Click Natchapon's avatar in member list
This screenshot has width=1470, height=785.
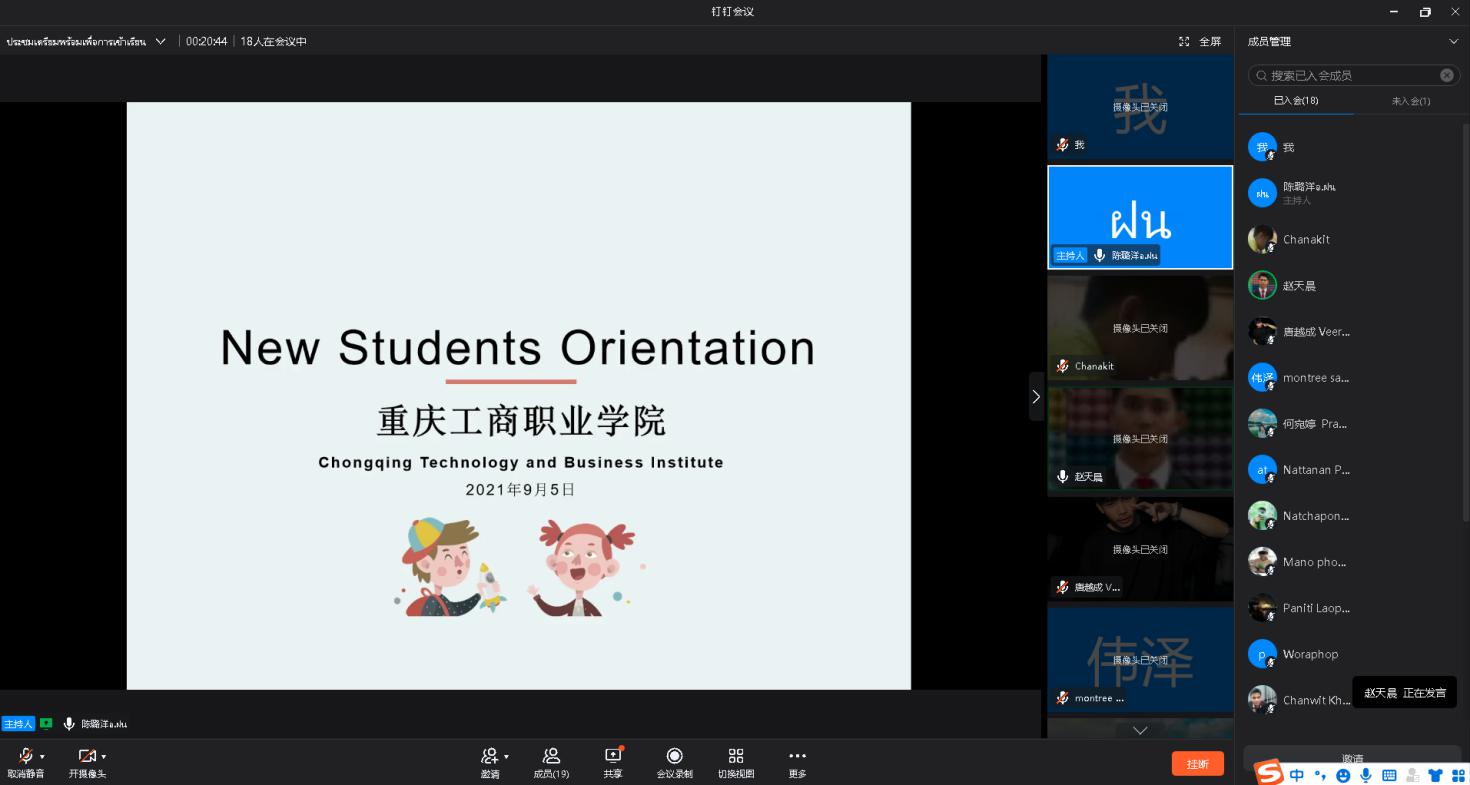pos(1262,515)
